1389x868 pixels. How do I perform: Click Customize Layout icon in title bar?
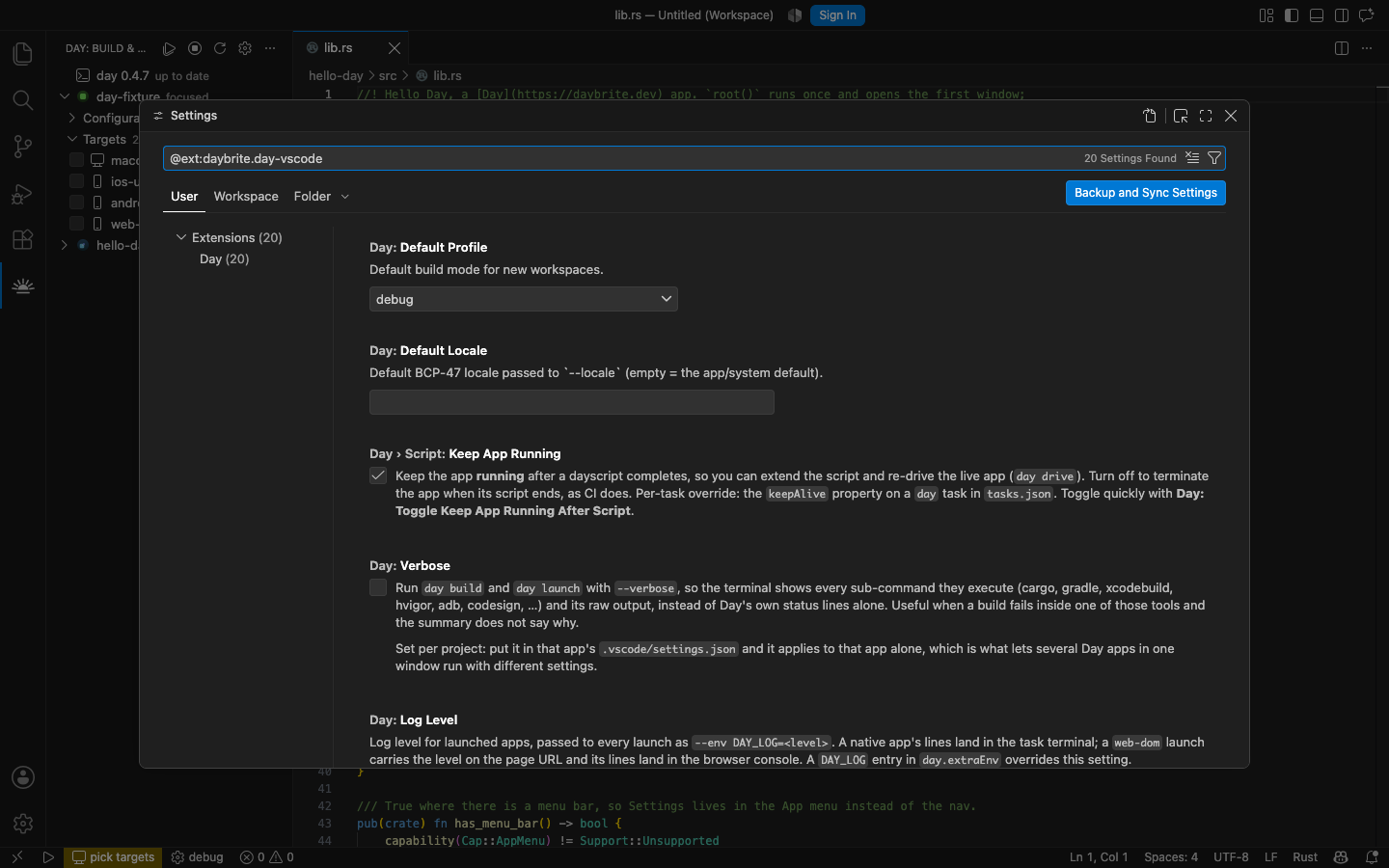coord(1266,15)
